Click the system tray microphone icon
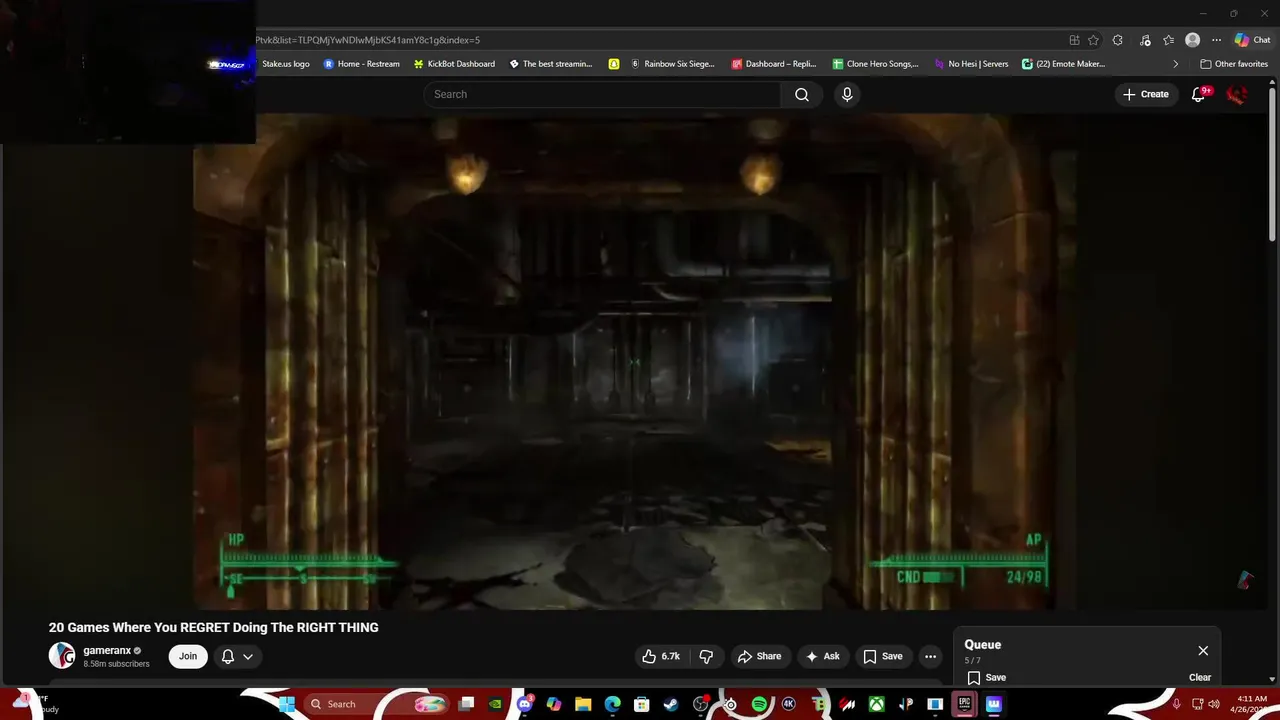 [1176, 704]
